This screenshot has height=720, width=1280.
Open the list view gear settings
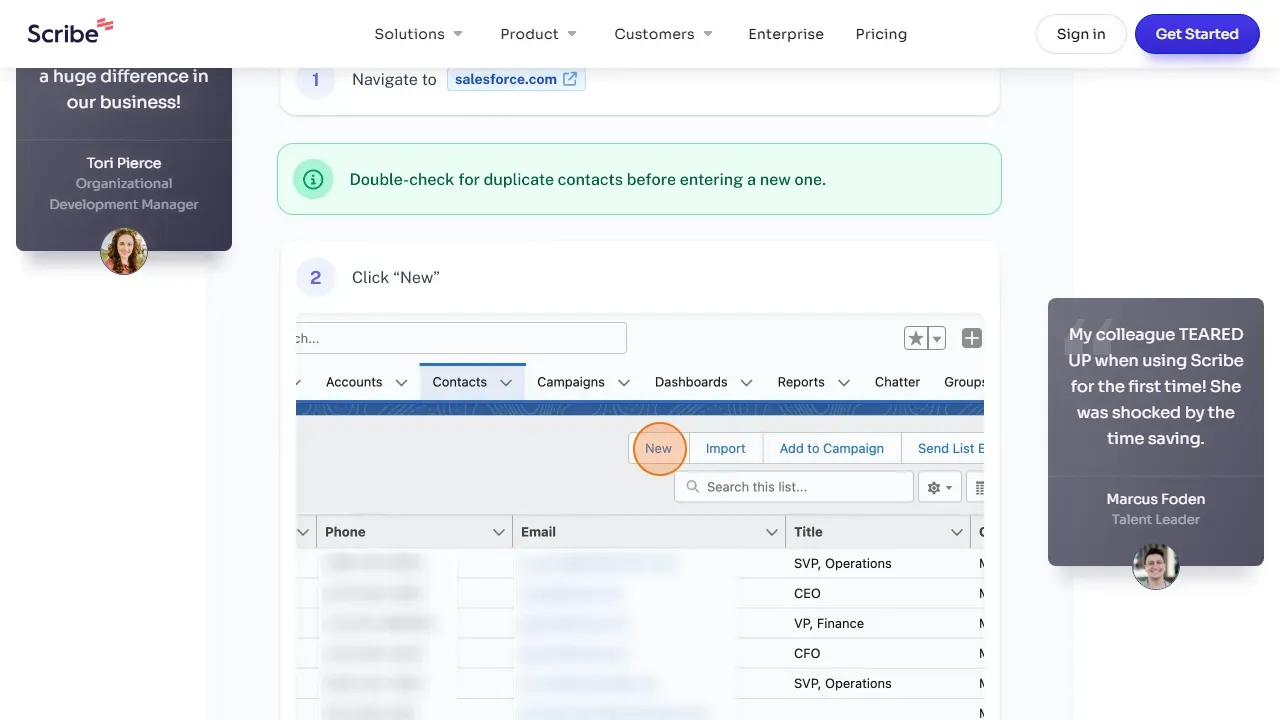click(940, 487)
